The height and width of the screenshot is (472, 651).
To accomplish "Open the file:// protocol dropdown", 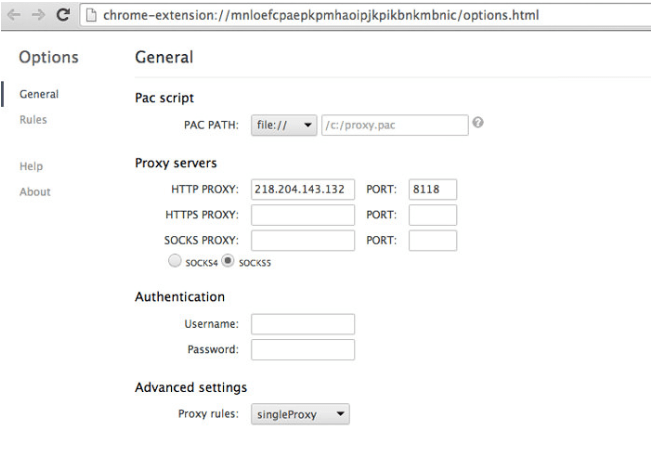I will [x=283, y=125].
